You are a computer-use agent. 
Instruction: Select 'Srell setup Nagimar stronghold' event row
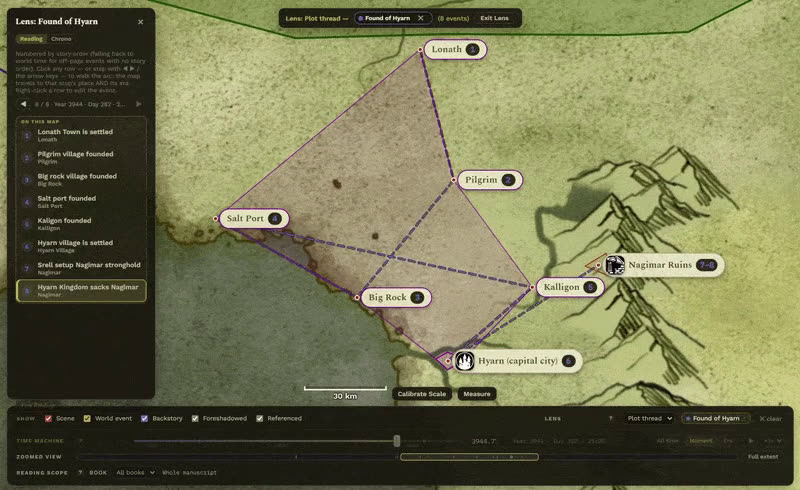click(82, 268)
